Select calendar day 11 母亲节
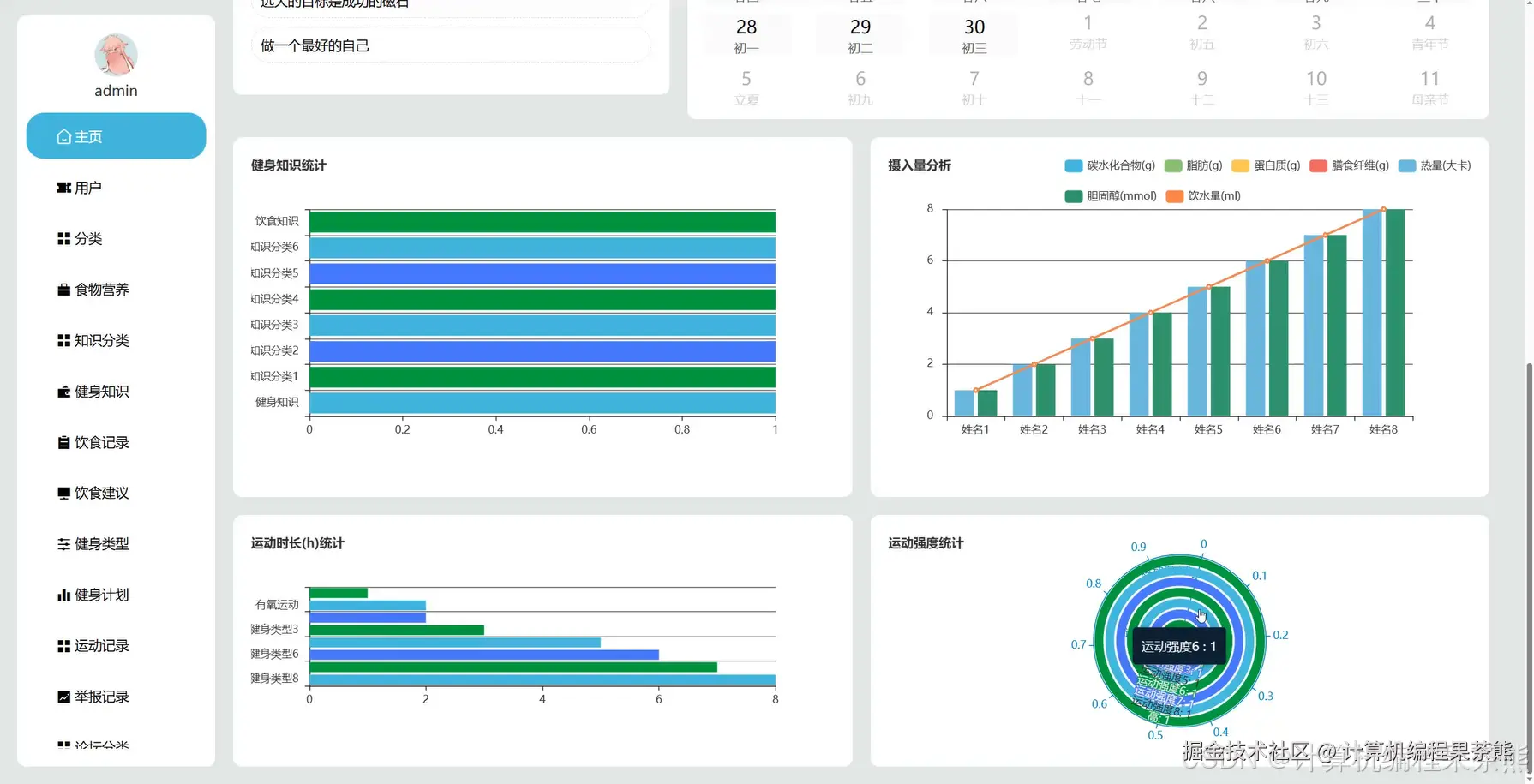 [1429, 87]
